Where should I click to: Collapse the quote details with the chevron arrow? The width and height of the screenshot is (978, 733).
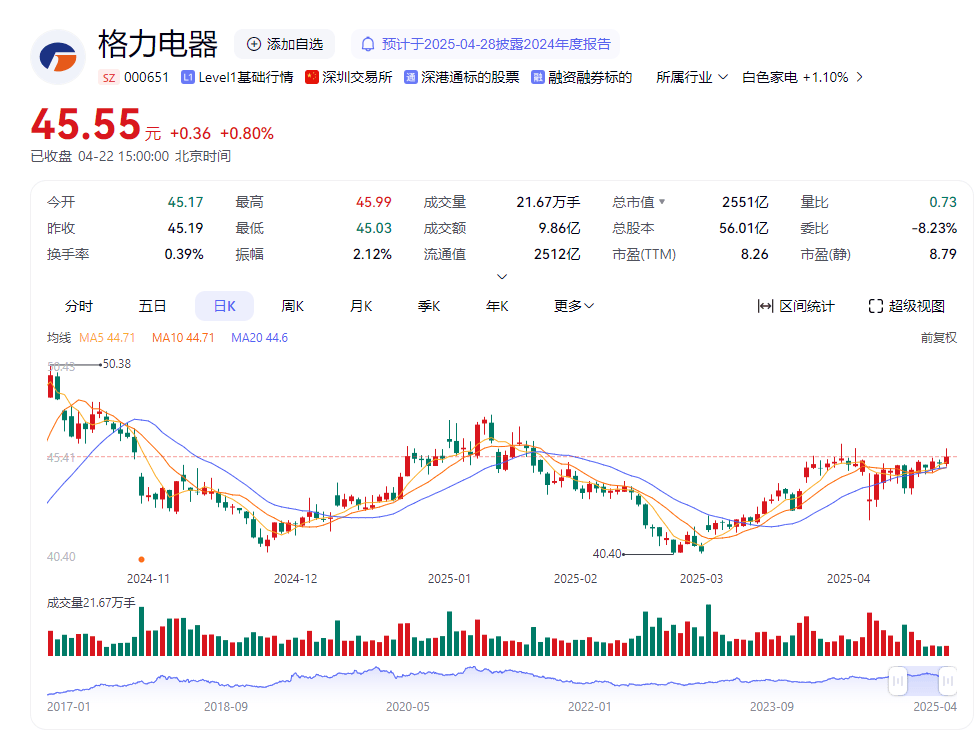coord(501,276)
